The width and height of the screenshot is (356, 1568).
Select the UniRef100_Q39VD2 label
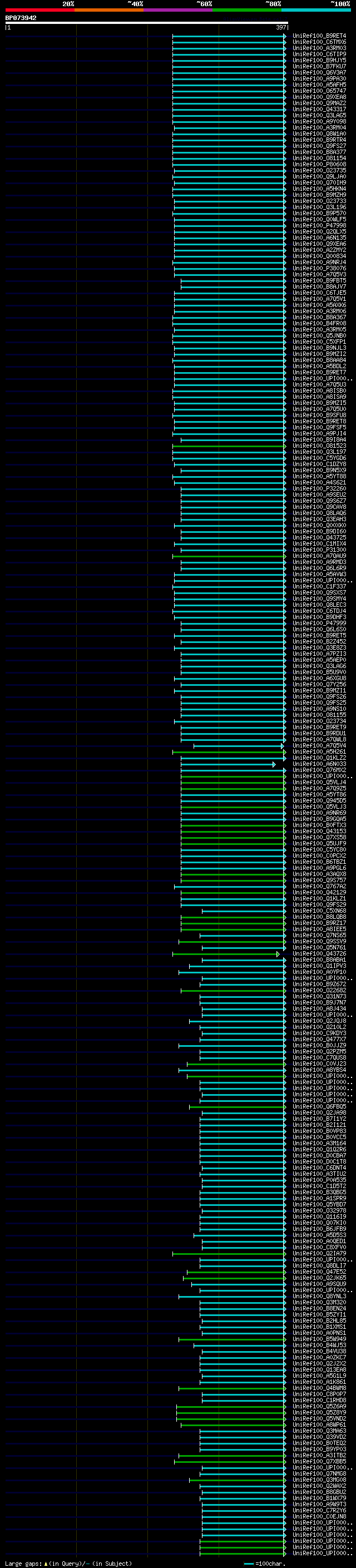[x=319, y=1437]
